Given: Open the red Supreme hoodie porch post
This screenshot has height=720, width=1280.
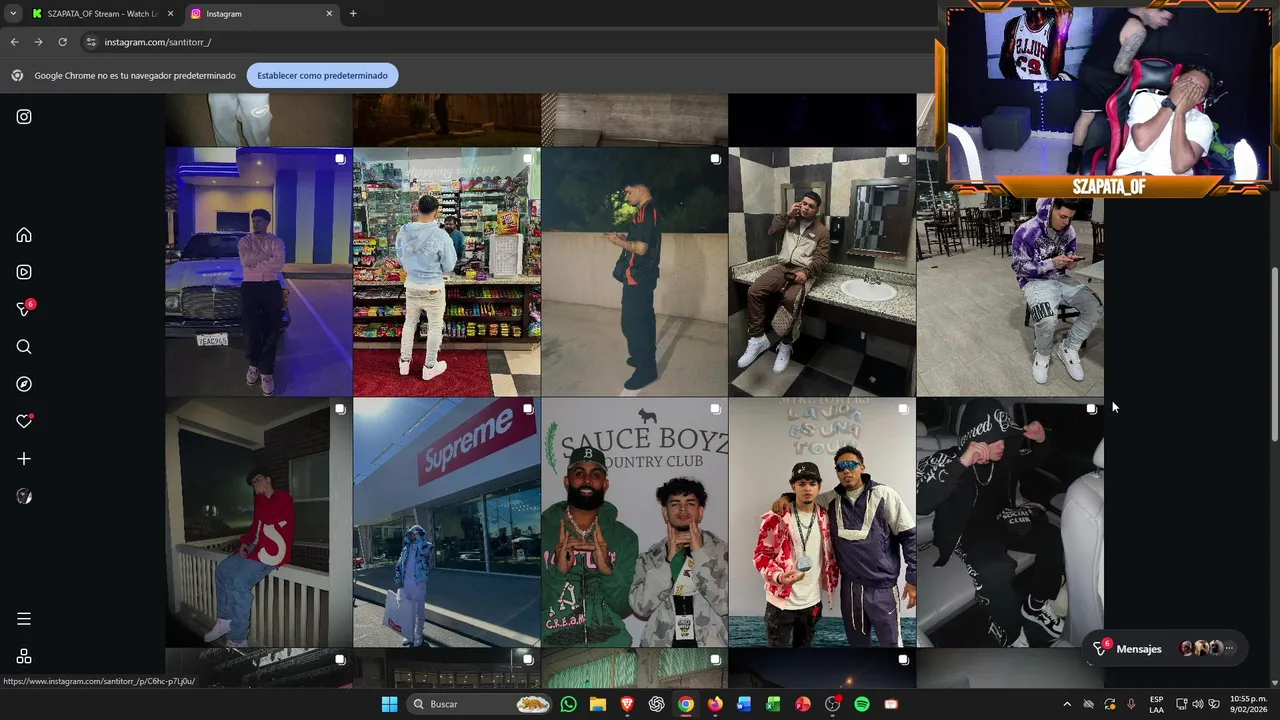Looking at the screenshot, I should 258,523.
